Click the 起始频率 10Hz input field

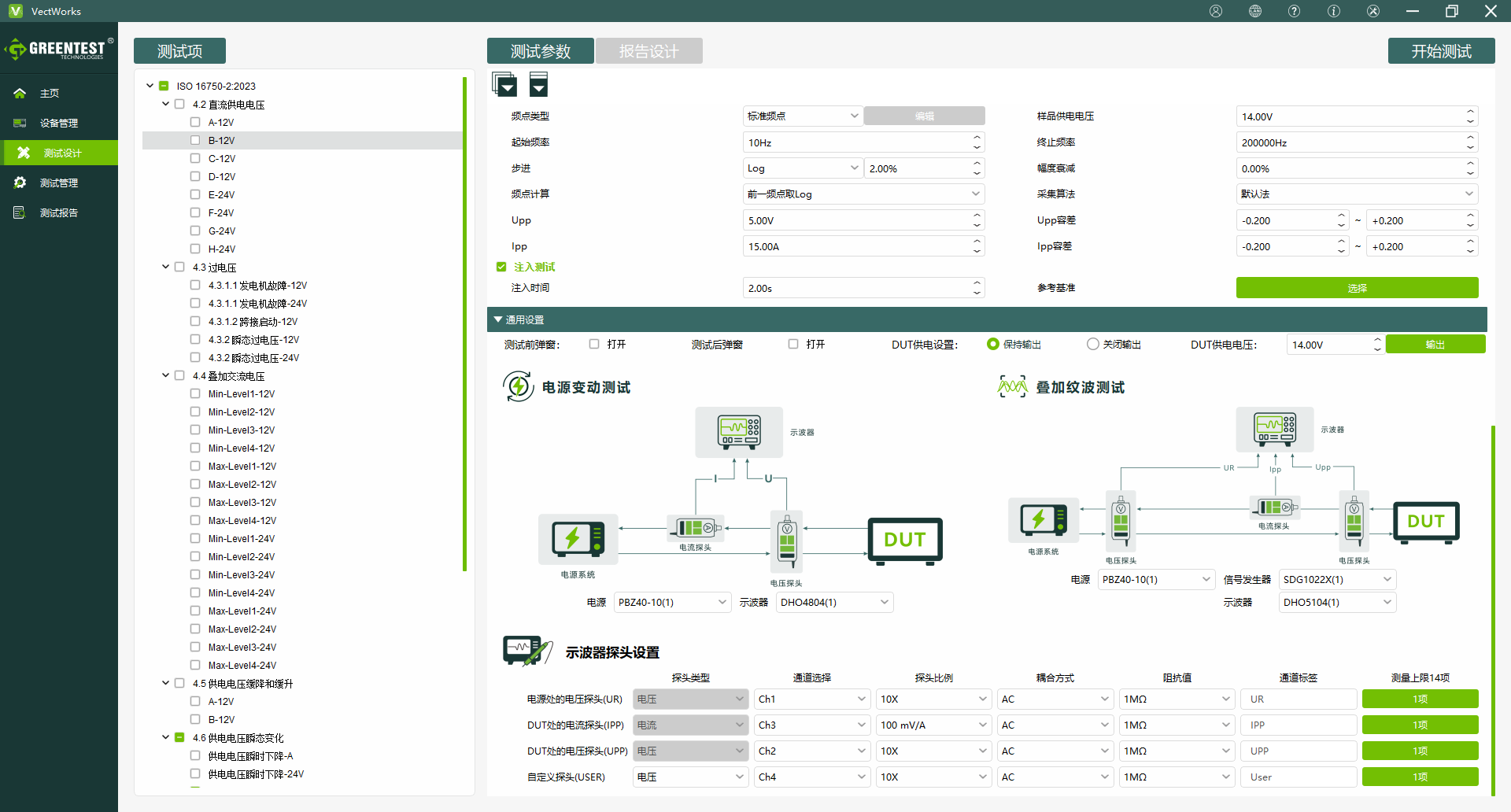[x=858, y=142]
